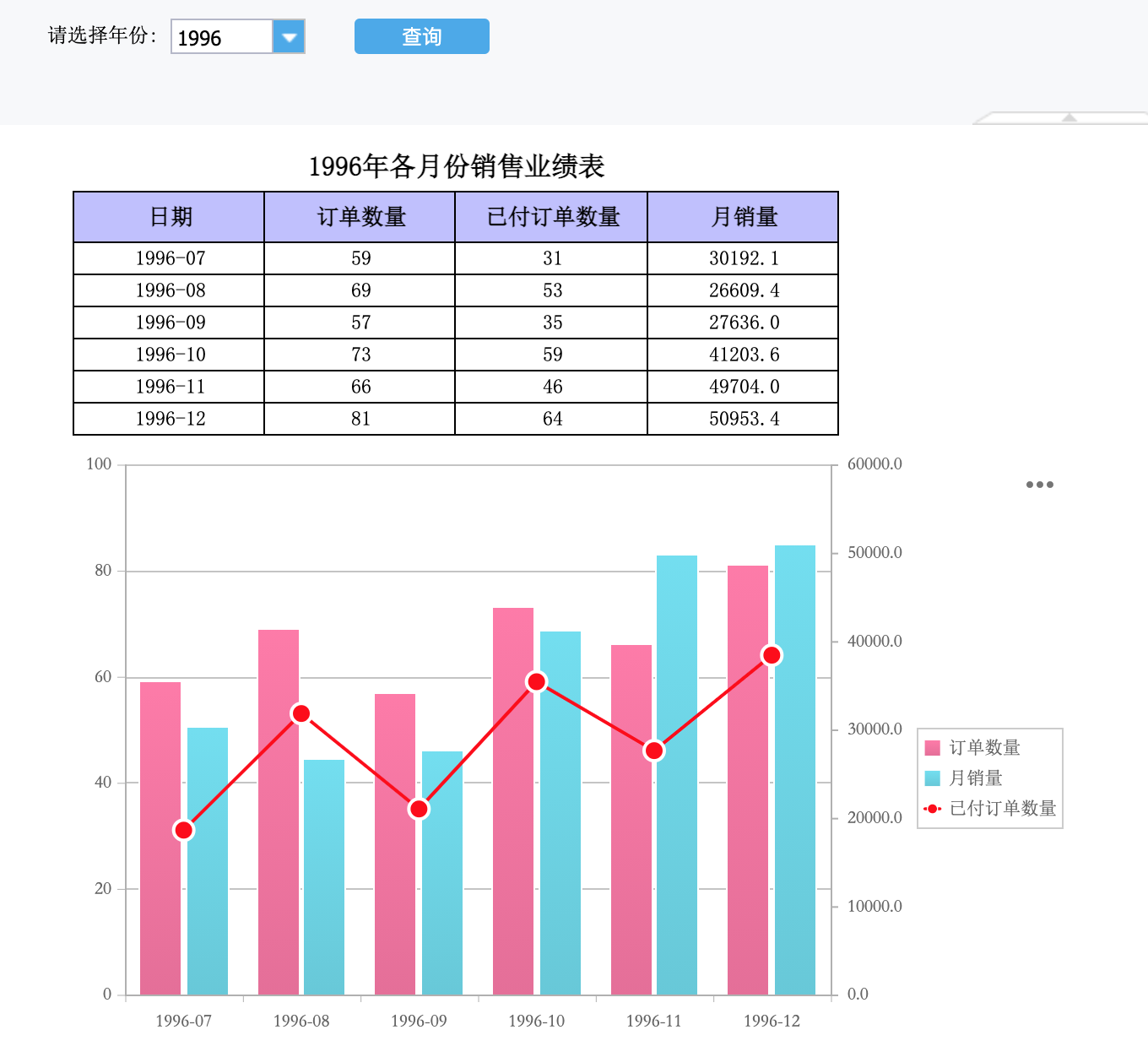Click the pink order bar for 1996-10
This screenshot has width=1148, height=1057.
[x=513, y=801]
